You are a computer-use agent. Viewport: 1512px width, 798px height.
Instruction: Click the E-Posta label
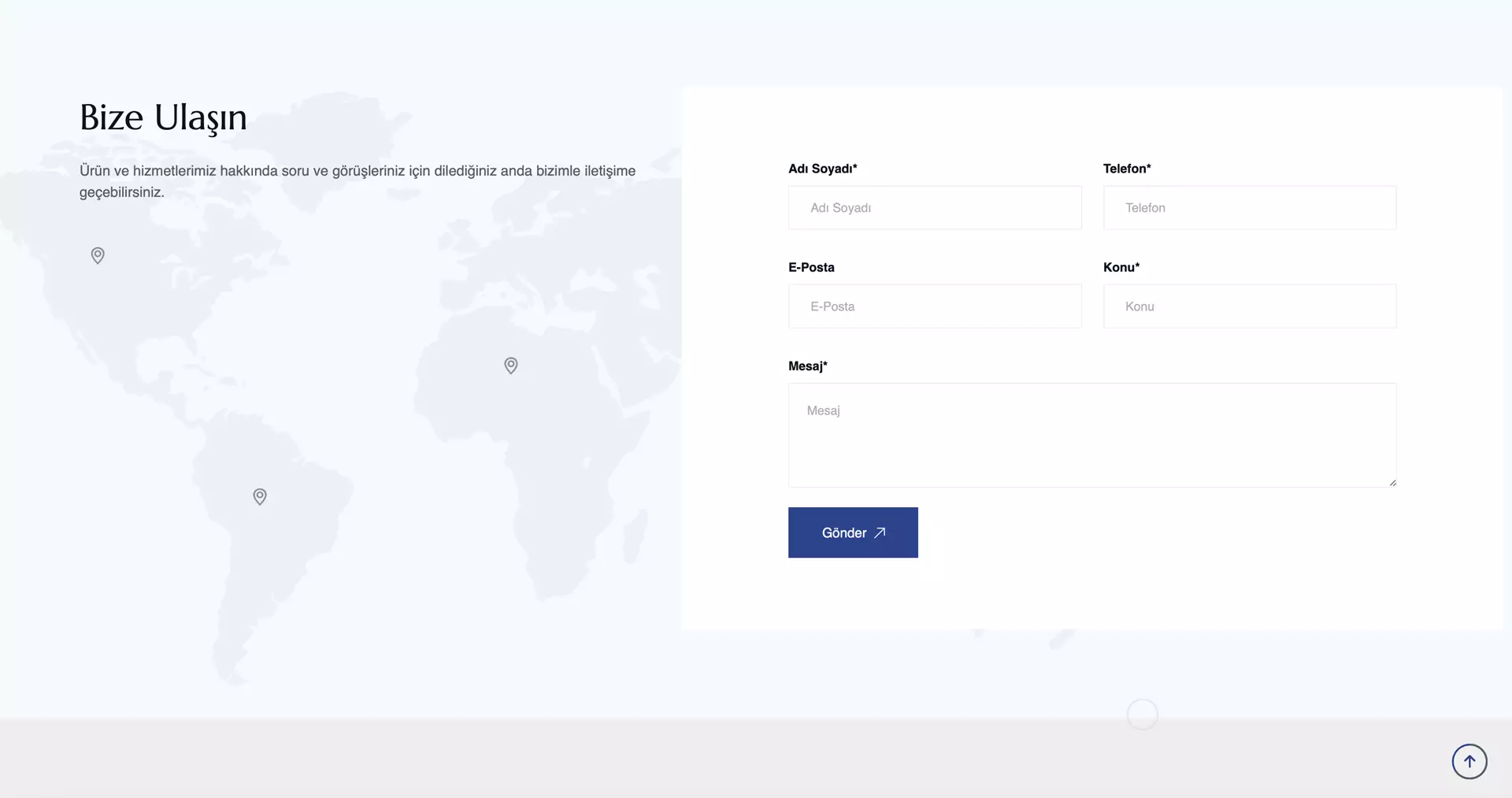(x=811, y=267)
